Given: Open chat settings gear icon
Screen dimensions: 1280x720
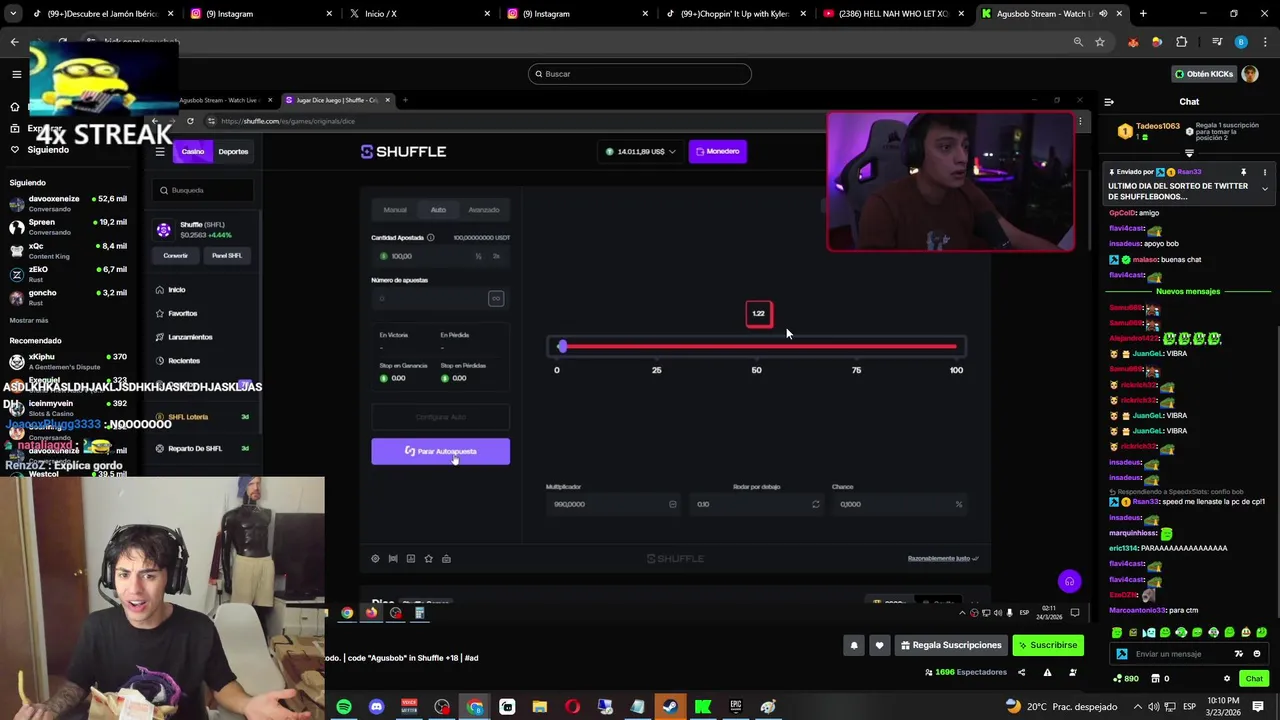Looking at the screenshot, I should click(1227, 679).
